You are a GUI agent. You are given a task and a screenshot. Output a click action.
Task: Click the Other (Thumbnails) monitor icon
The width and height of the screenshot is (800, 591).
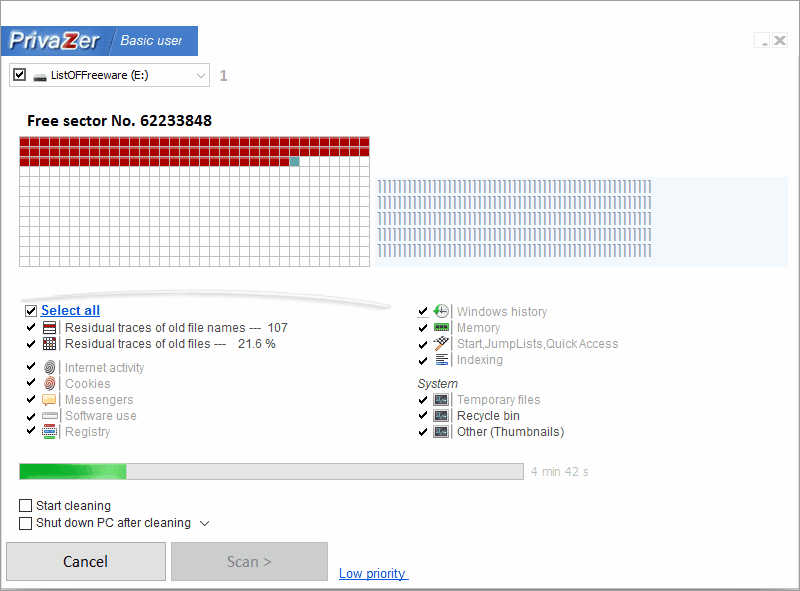point(441,432)
